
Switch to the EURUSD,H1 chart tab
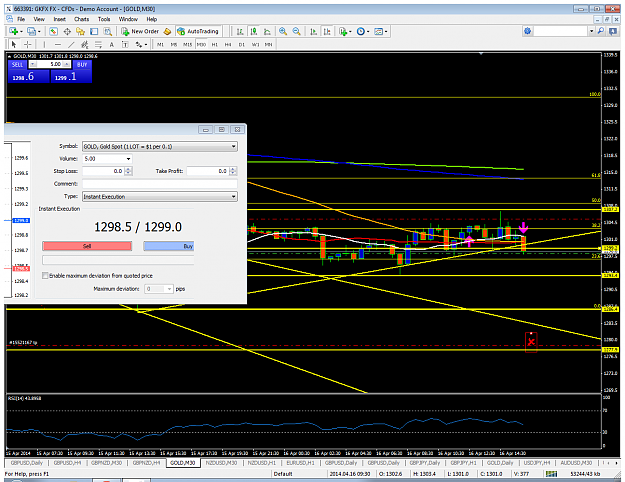click(x=300, y=463)
